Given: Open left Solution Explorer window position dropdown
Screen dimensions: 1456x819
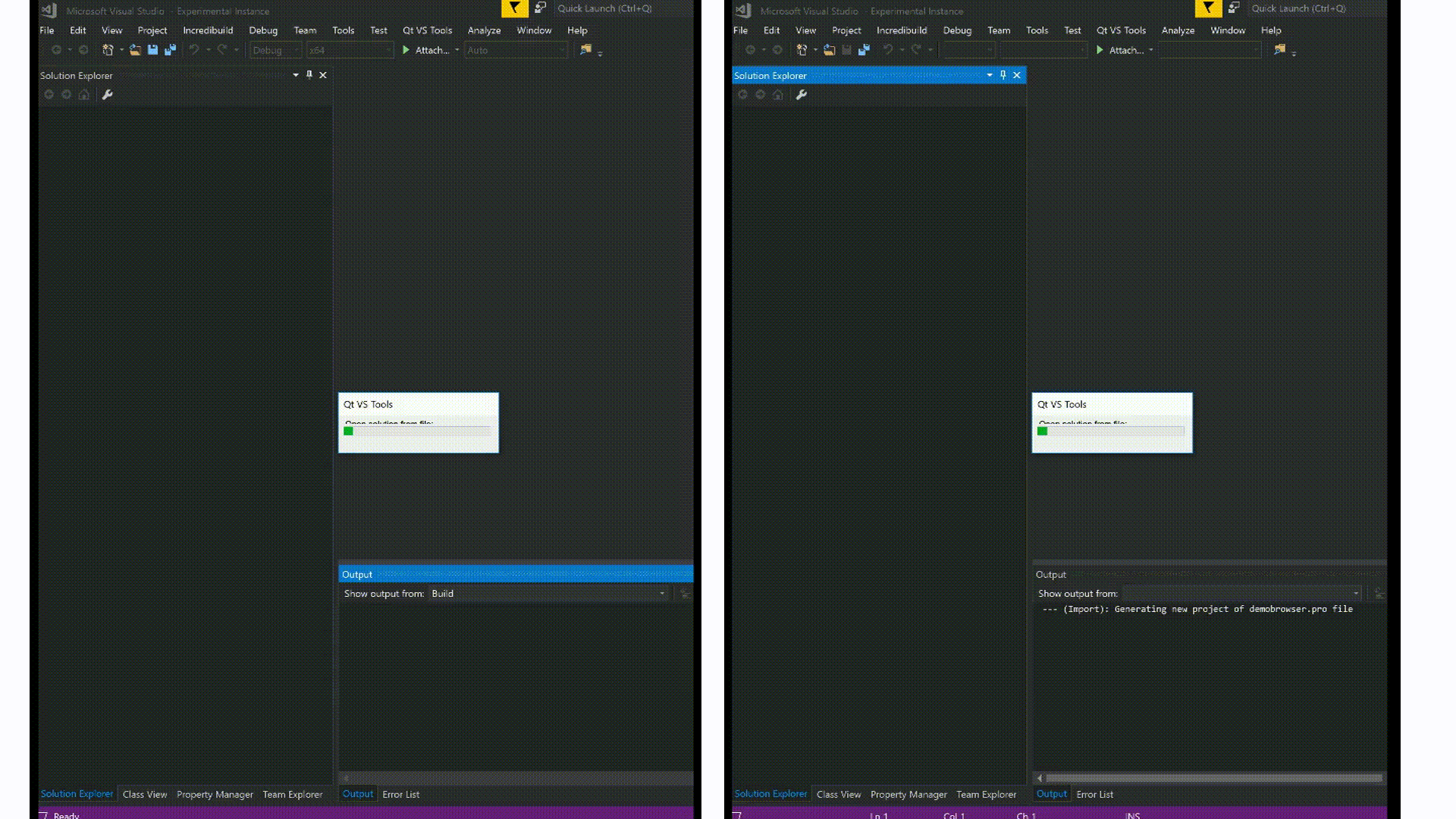Looking at the screenshot, I should pyautogui.click(x=296, y=75).
